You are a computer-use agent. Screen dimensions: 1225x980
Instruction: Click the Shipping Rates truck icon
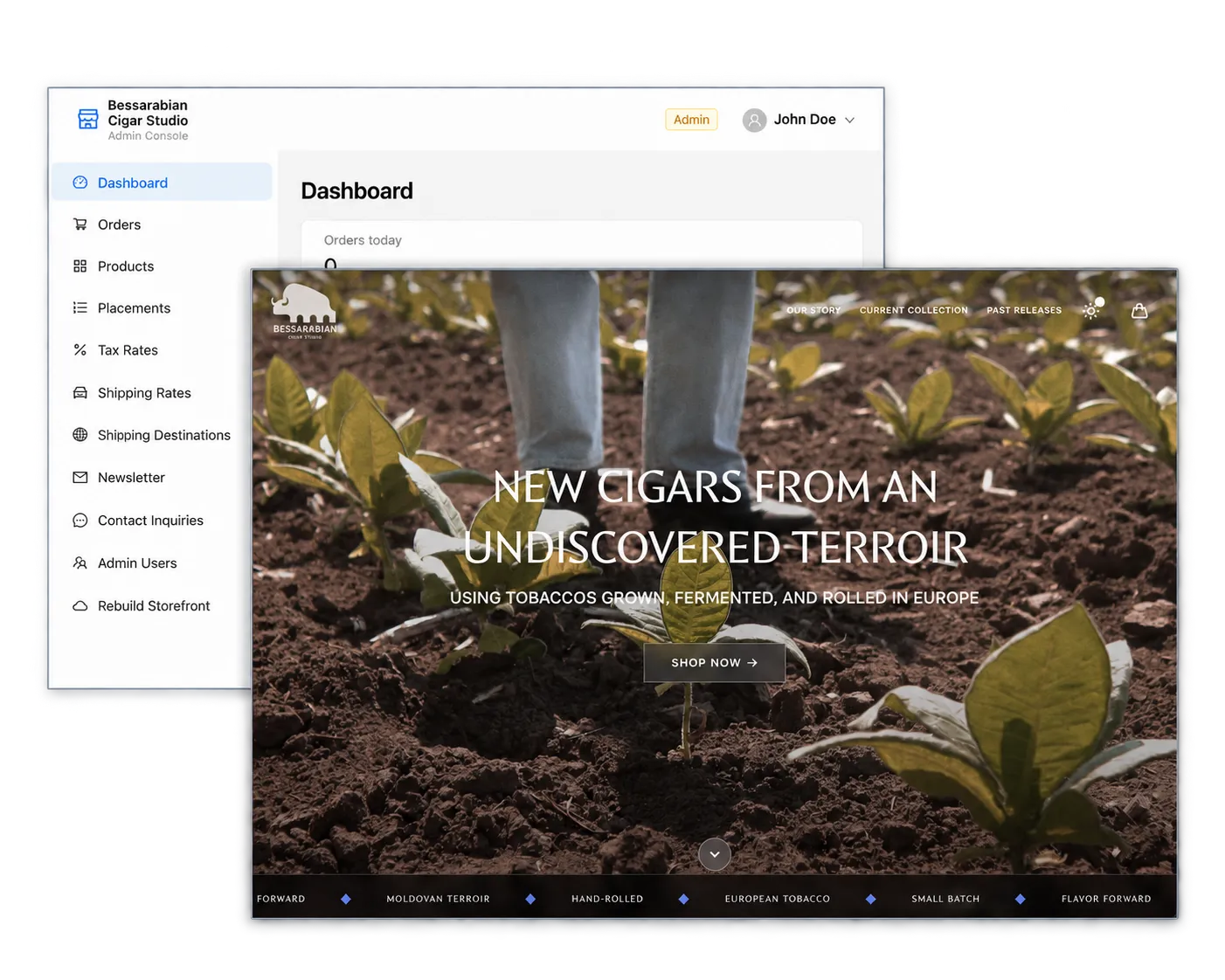click(80, 393)
